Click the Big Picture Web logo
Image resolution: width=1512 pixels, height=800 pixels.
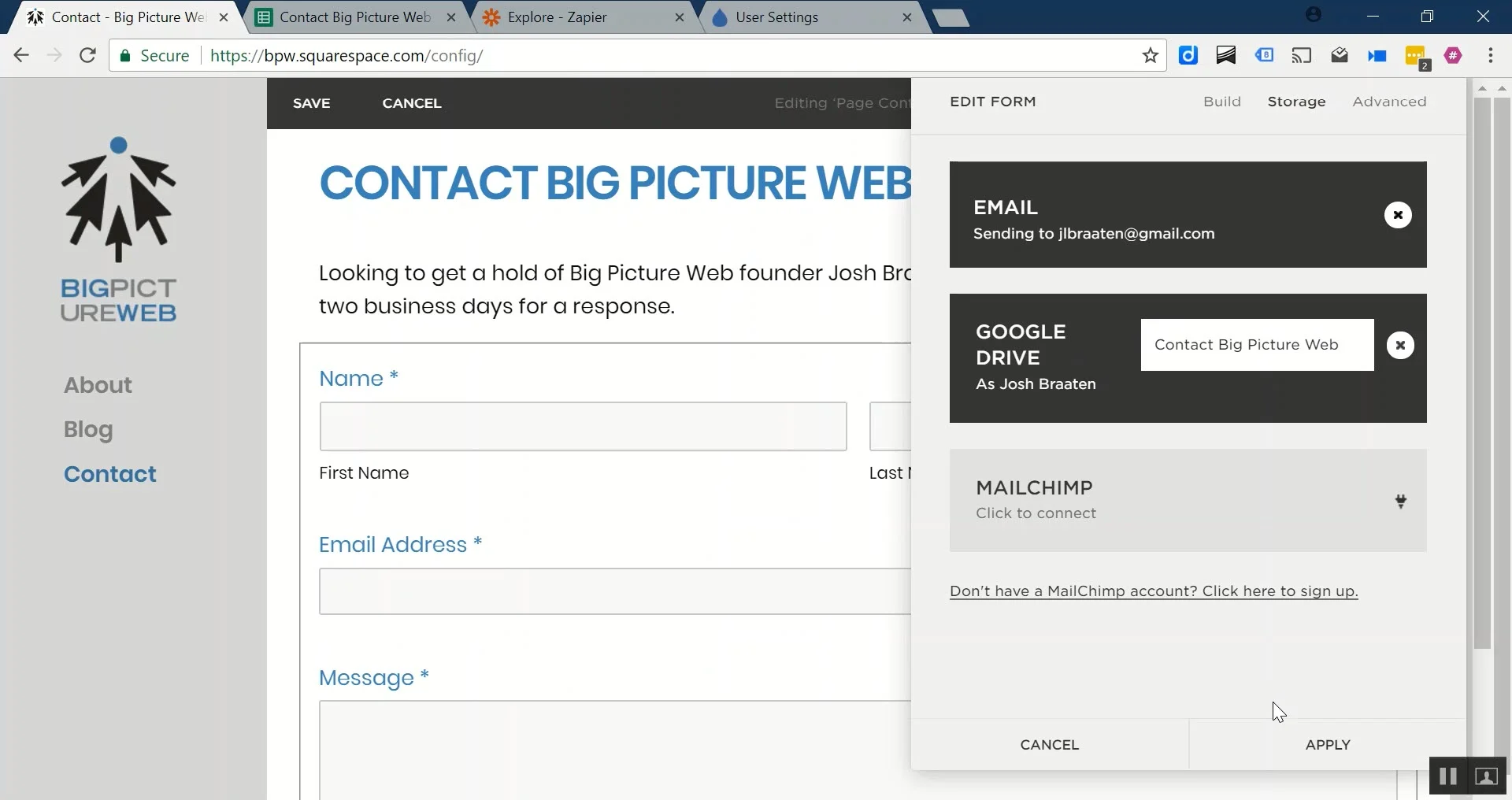119,229
